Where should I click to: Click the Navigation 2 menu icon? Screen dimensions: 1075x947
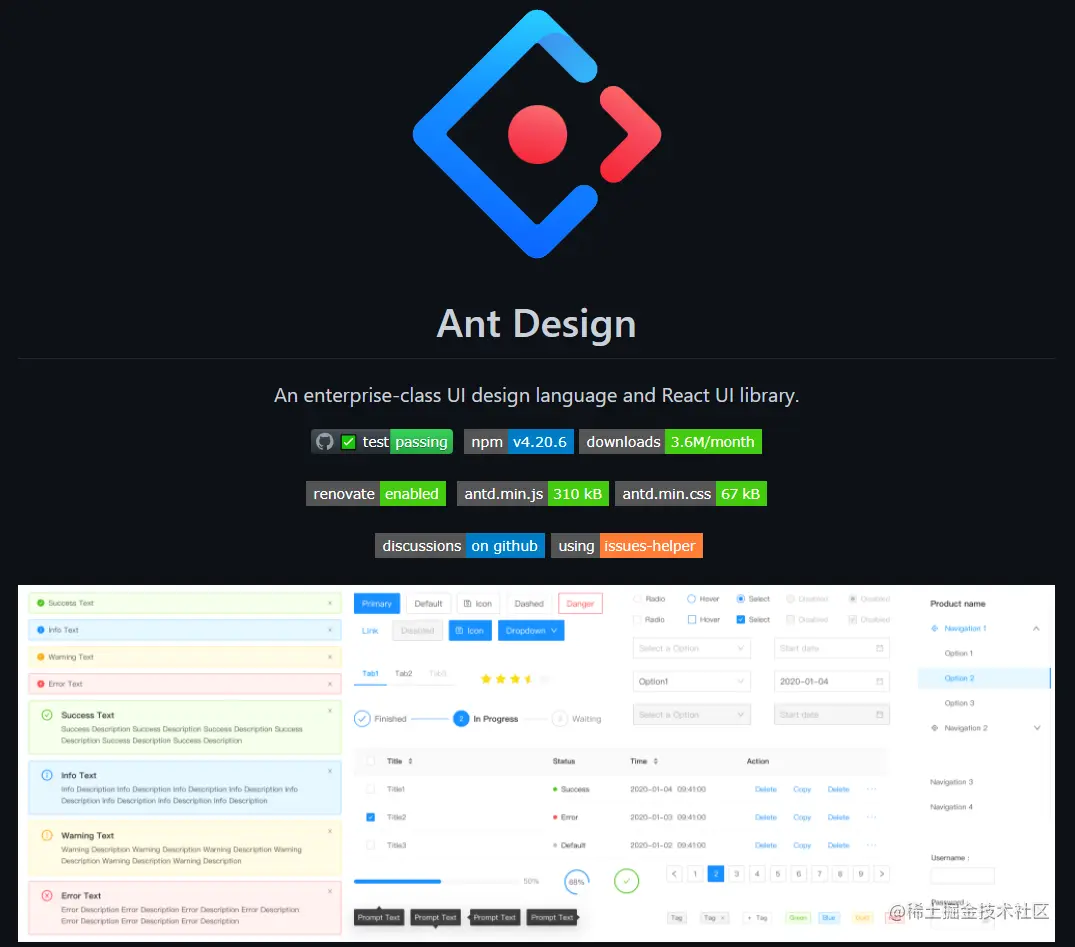[934, 728]
